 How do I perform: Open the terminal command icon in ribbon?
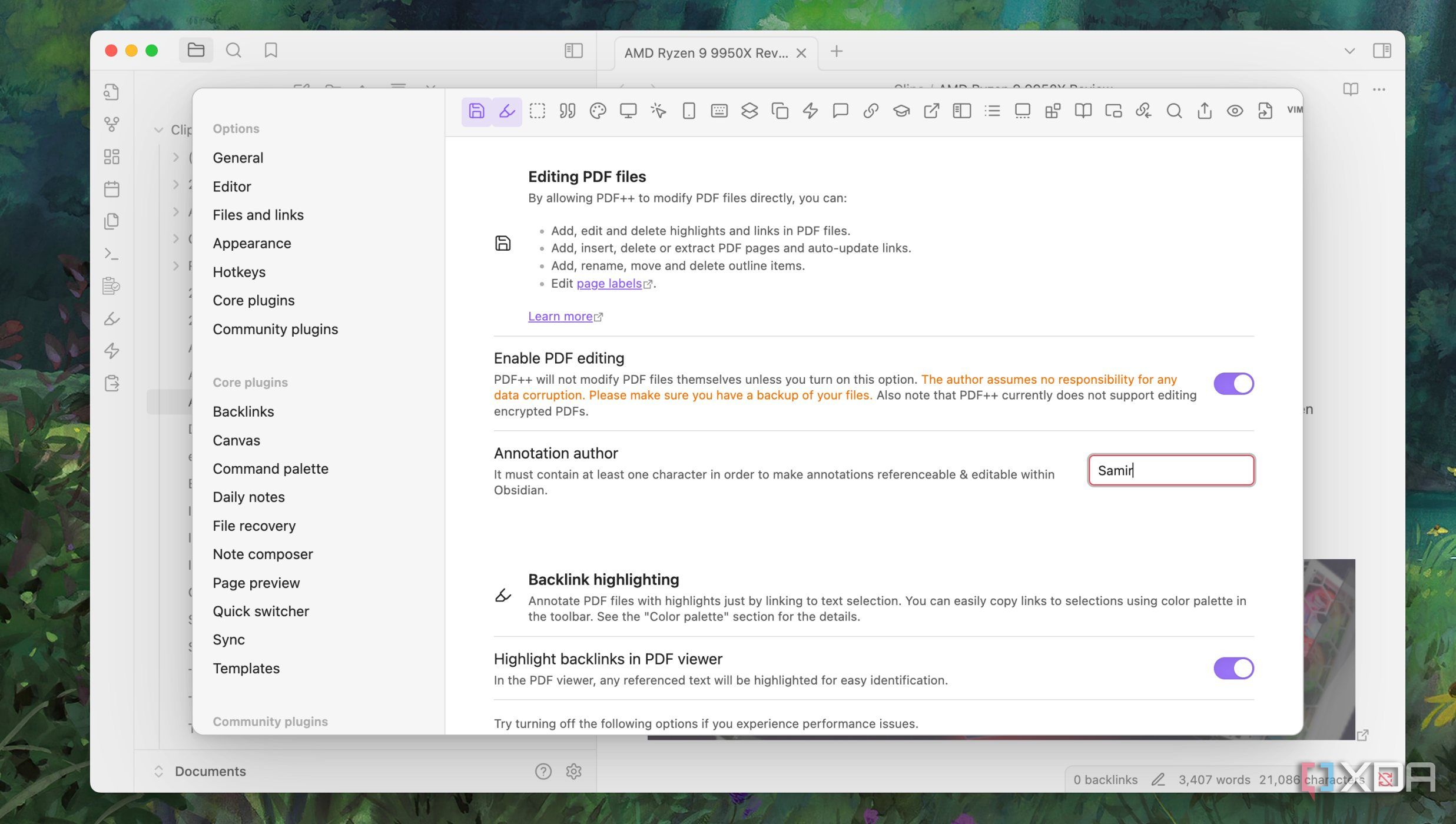click(x=111, y=254)
